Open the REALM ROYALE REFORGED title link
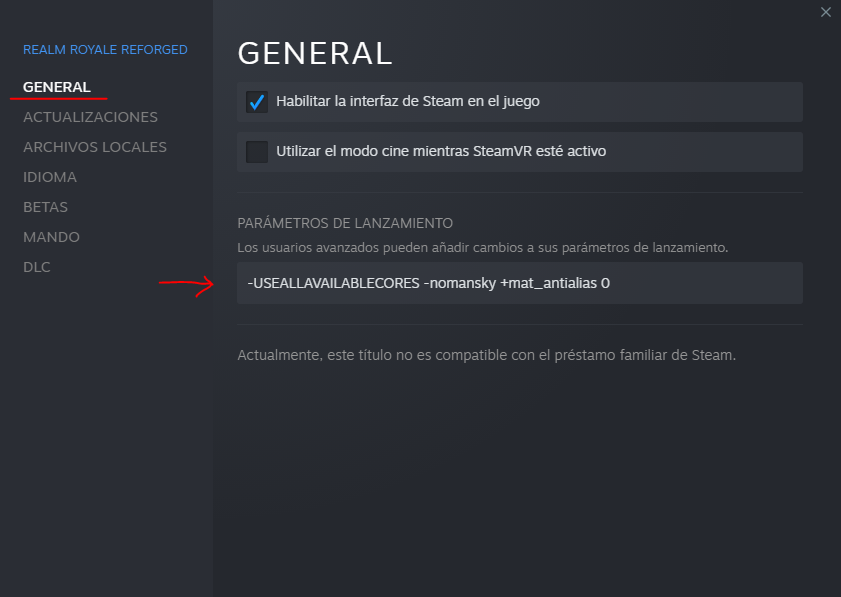This screenshot has width=841, height=597. [105, 49]
